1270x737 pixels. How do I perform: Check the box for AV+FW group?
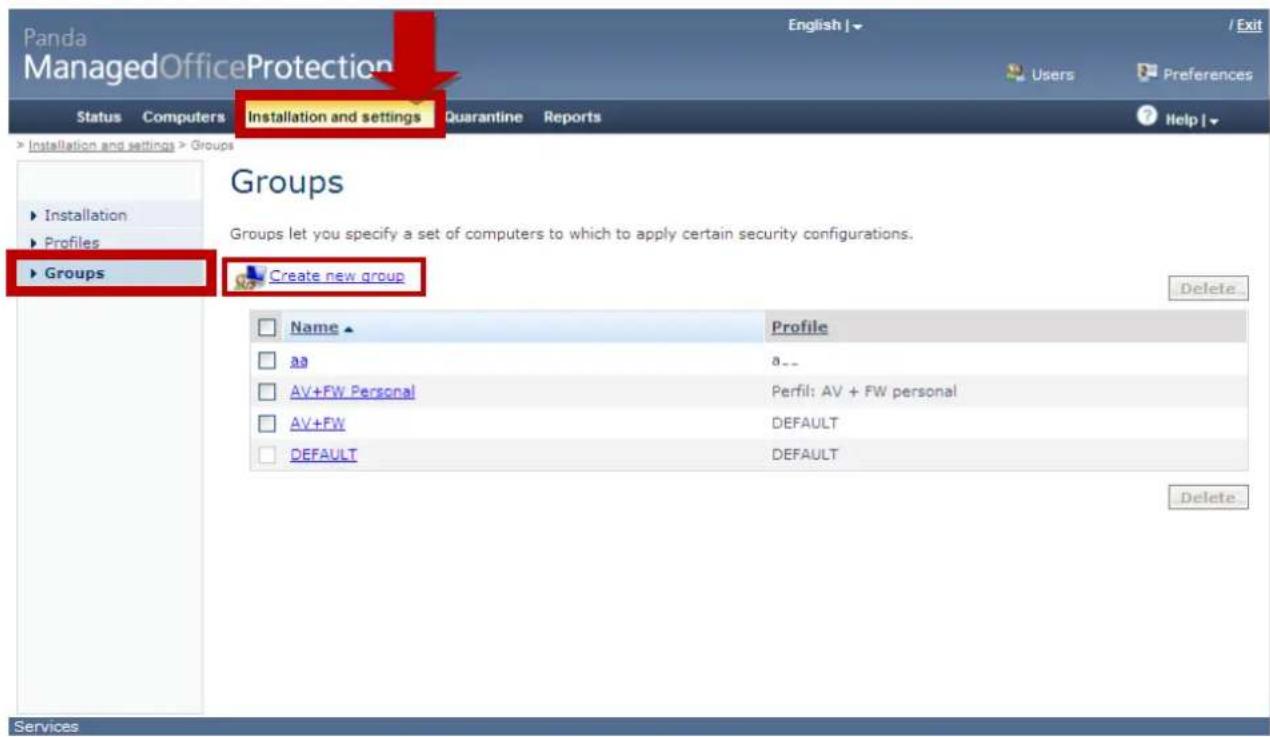pyautogui.click(x=266, y=423)
